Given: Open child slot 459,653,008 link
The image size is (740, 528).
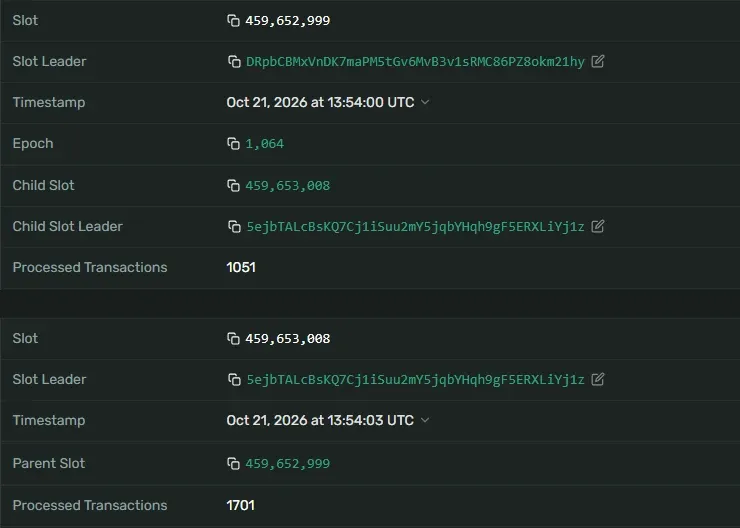Looking at the screenshot, I should coord(287,186).
